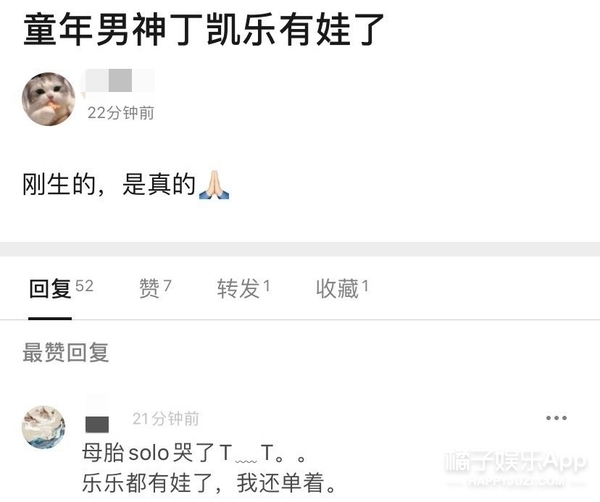Screen dimensions: 600x502
Task: Switch to the 回复 52 tab
Action: pos(61,288)
